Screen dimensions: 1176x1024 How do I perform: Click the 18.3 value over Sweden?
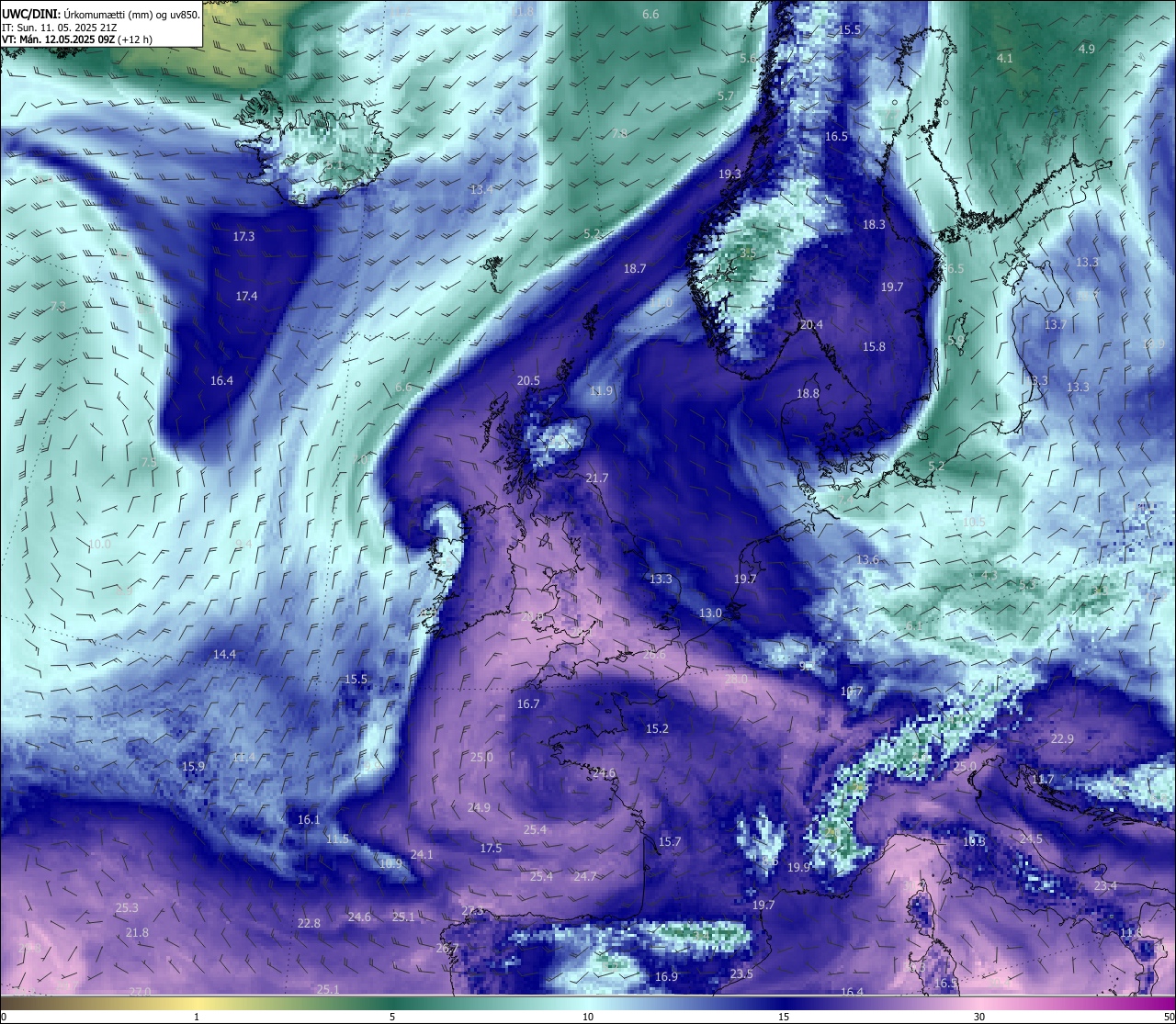click(874, 224)
